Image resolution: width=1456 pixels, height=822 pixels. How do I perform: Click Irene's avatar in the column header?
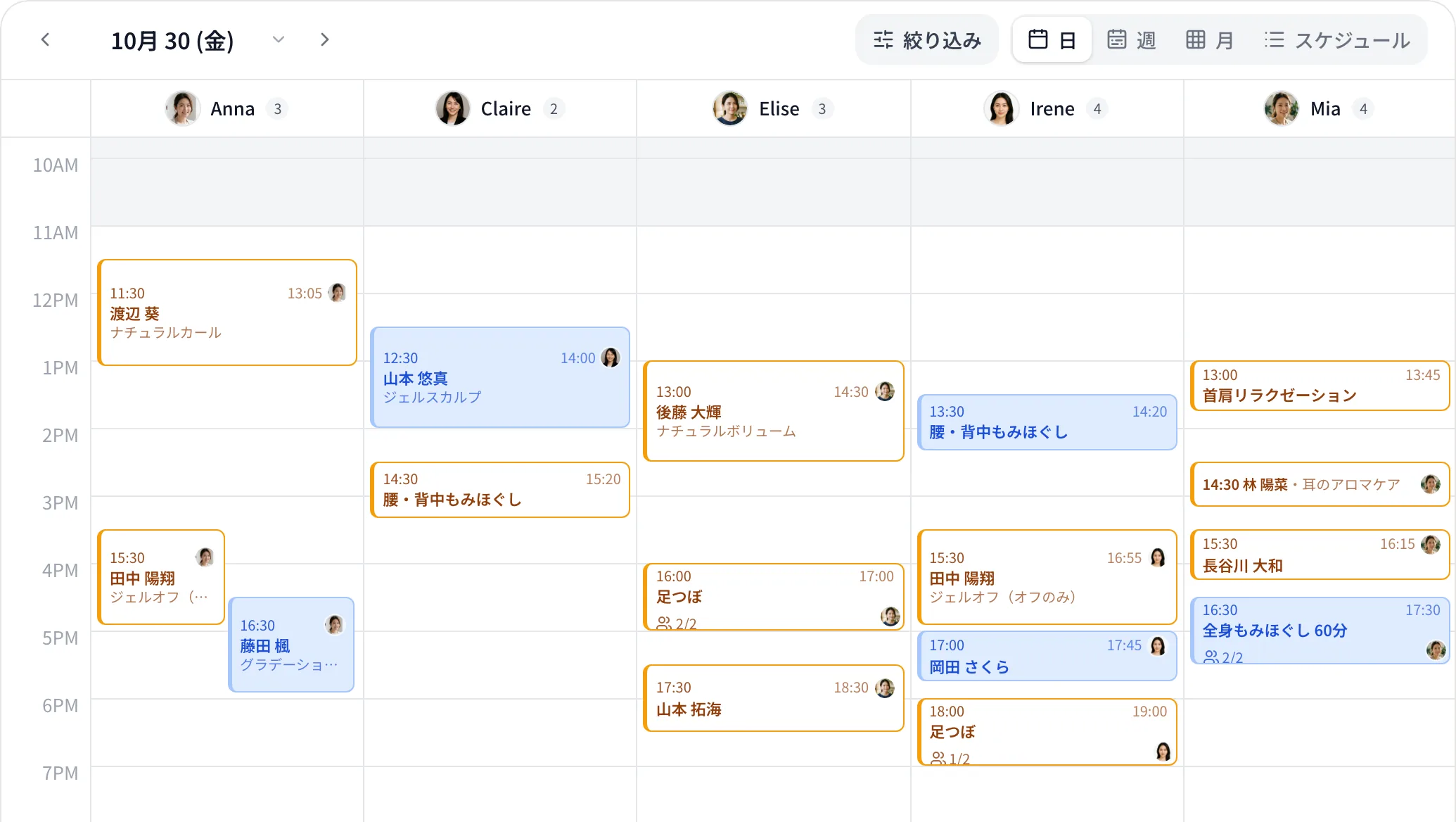(x=1002, y=108)
